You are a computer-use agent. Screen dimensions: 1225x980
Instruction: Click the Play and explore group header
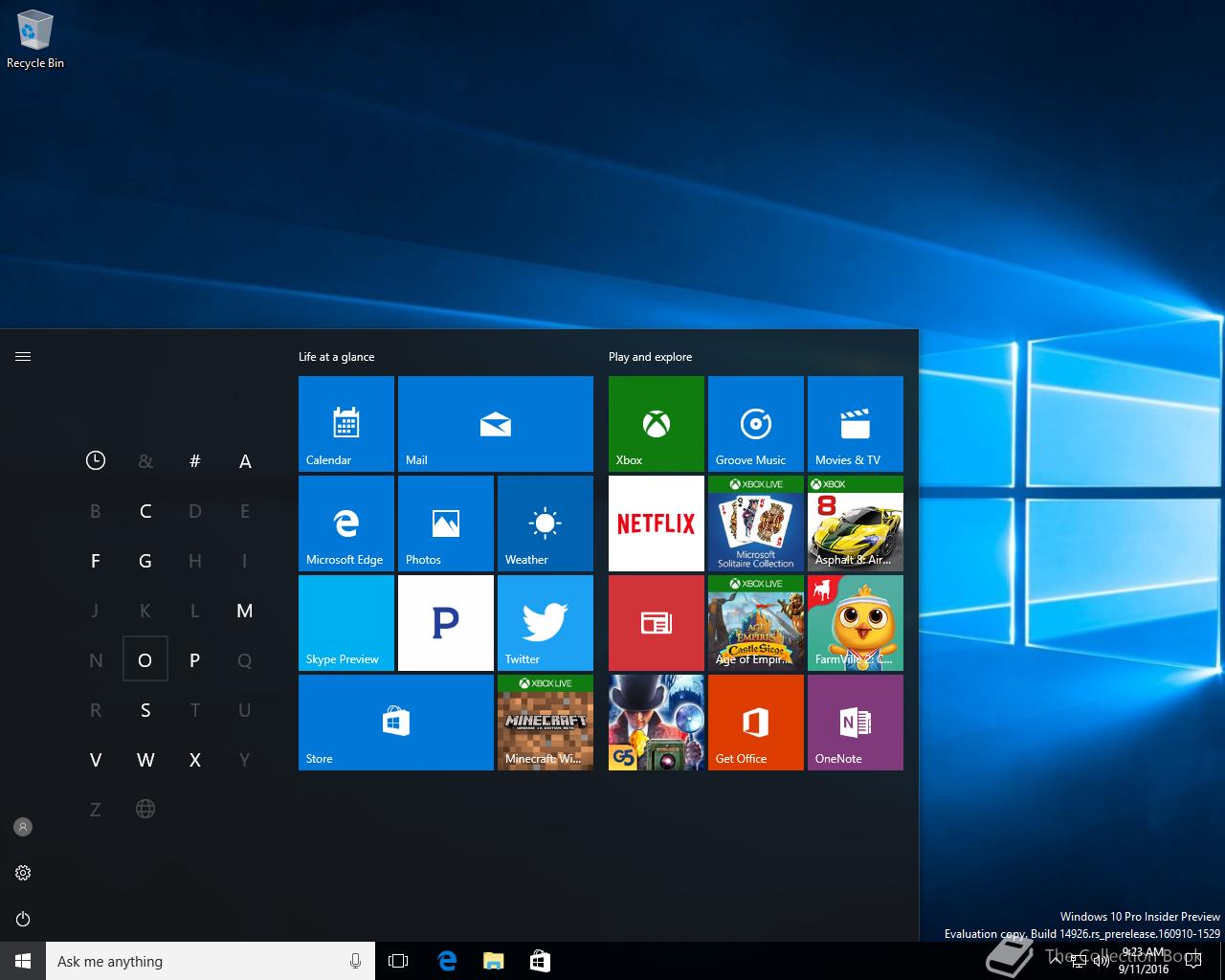tap(651, 357)
